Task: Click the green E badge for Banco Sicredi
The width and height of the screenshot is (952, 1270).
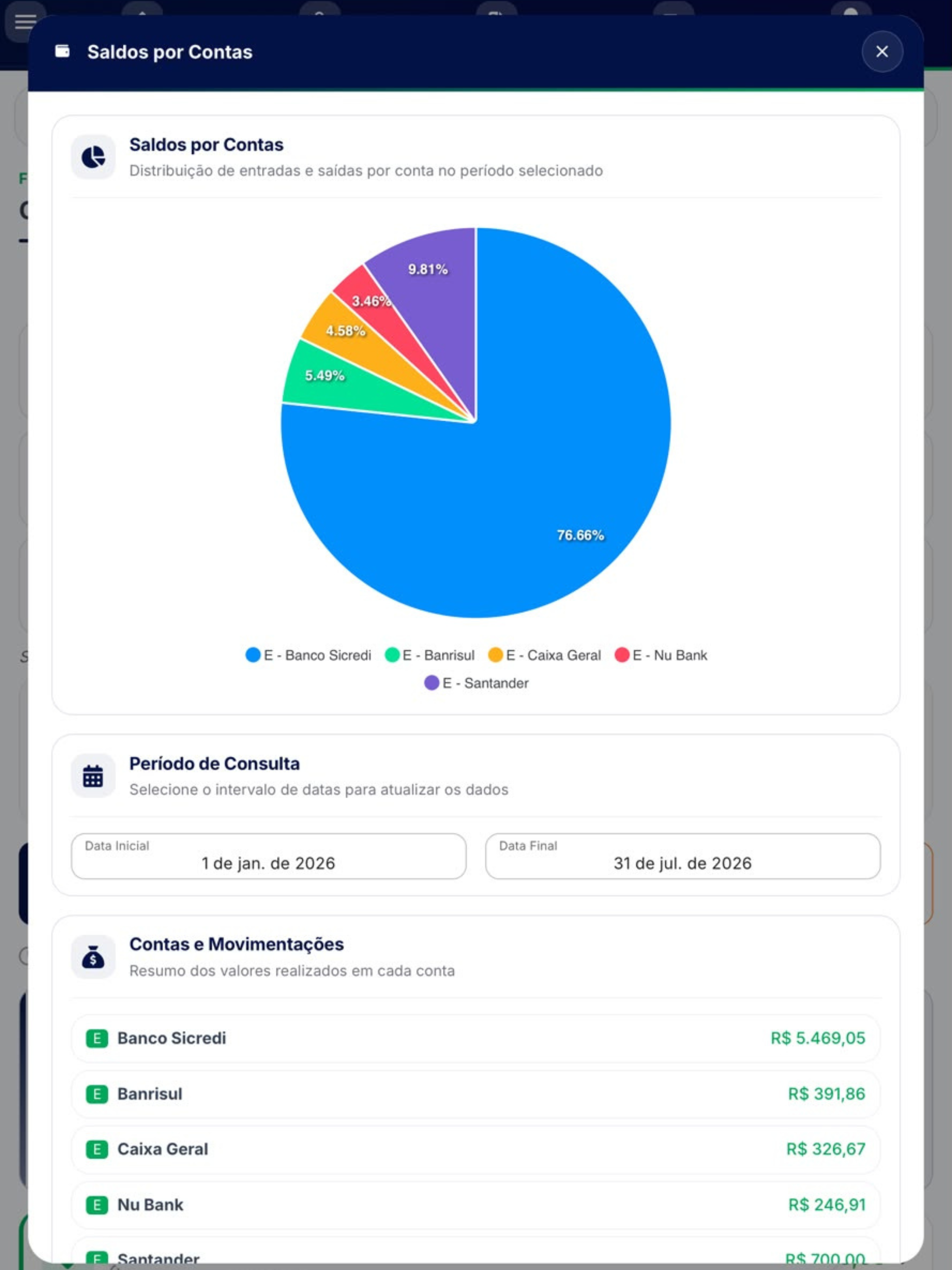Action: coord(97,1038)
